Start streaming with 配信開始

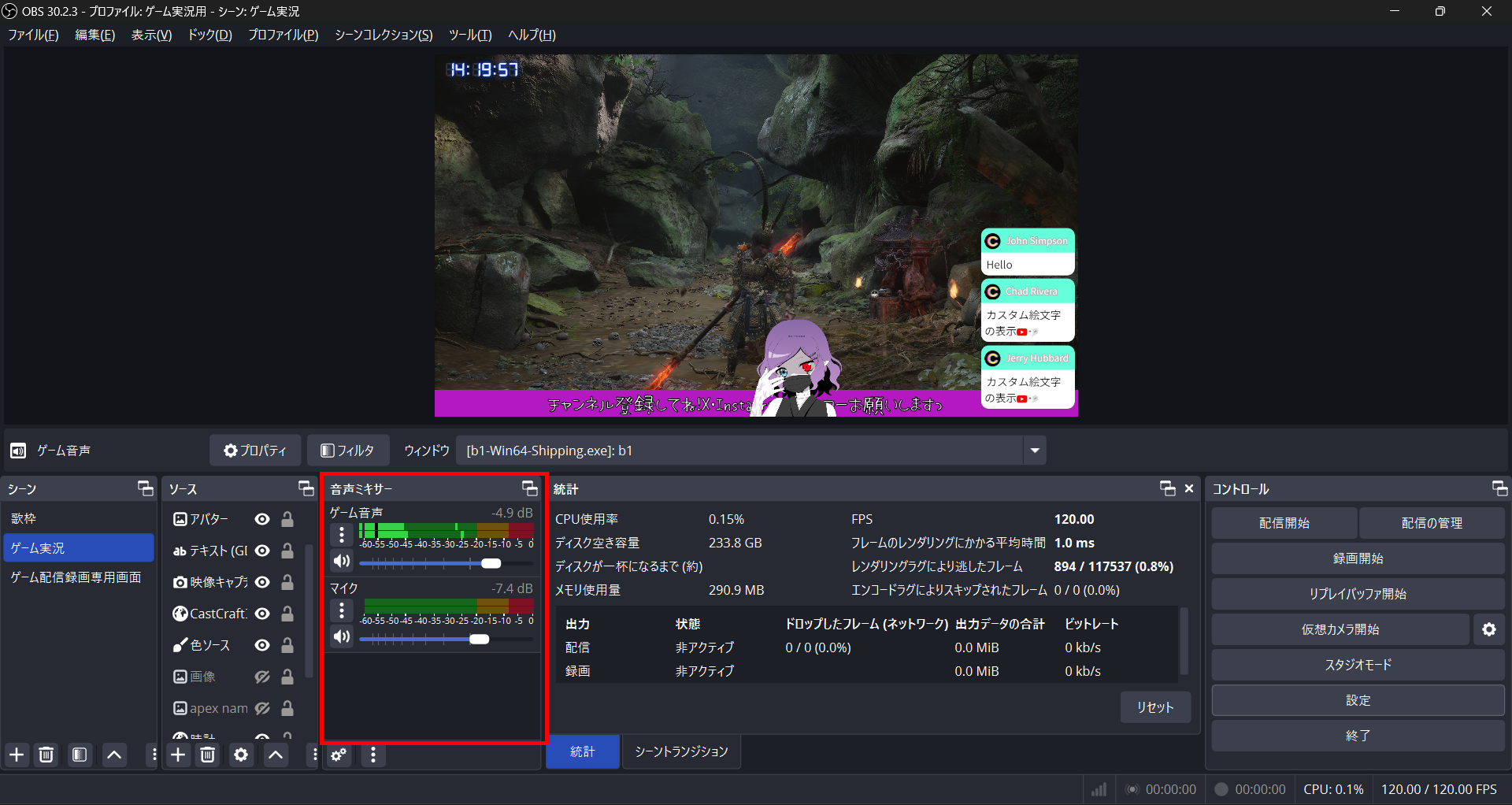pos(1284,523)
